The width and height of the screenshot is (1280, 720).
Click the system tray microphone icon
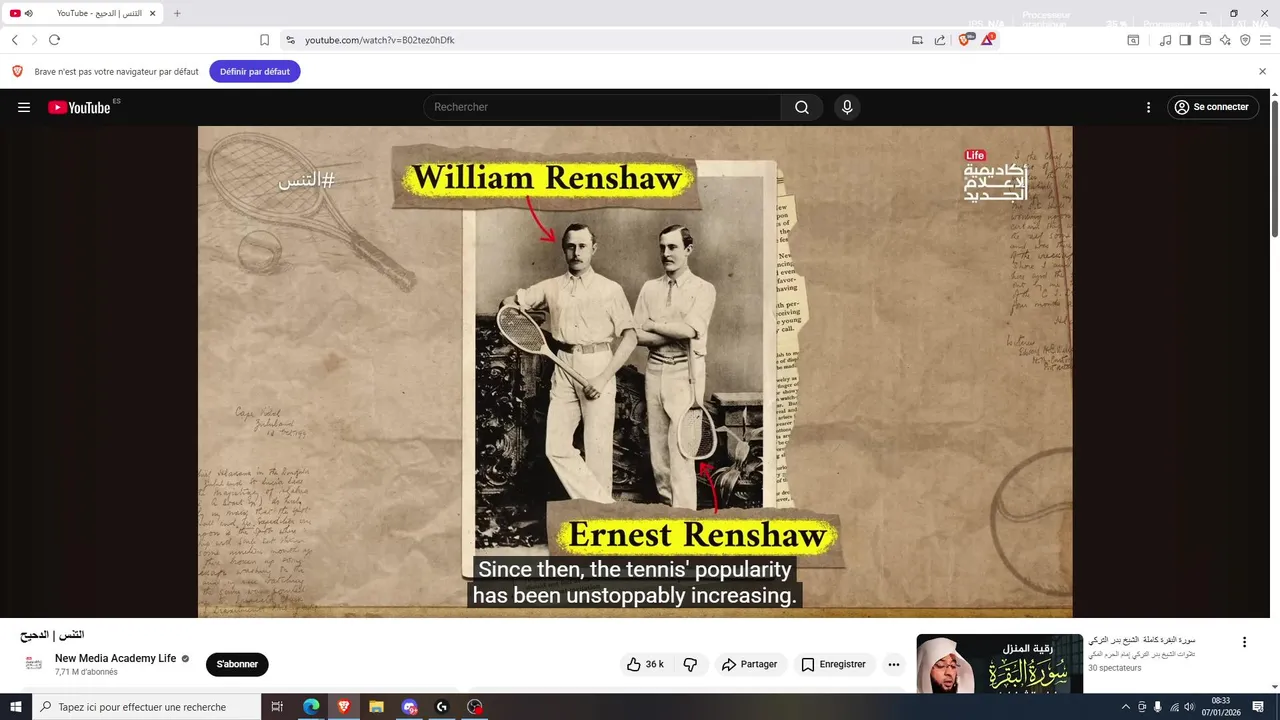click(1158, 707)
